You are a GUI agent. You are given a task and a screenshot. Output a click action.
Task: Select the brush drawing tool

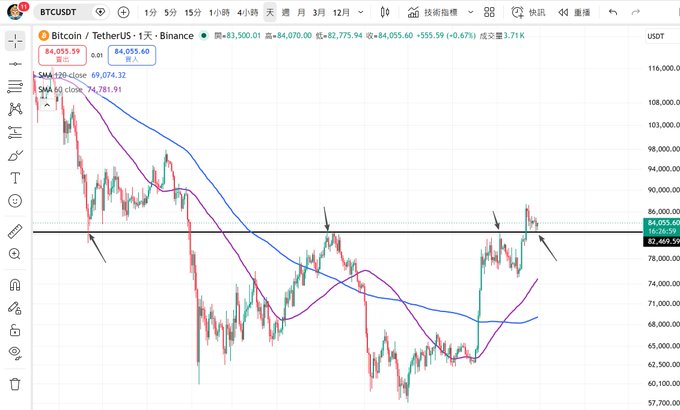pyautogui.click(x=15, y=155)
